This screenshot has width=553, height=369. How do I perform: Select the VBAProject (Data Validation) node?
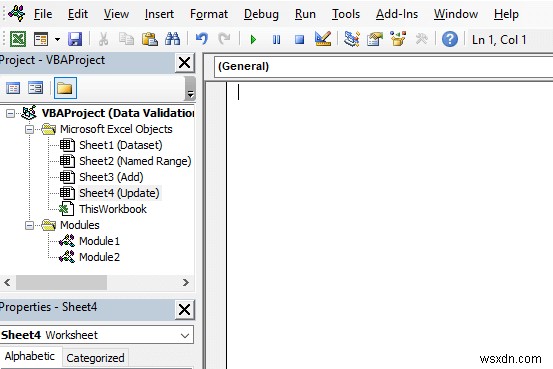118,113
